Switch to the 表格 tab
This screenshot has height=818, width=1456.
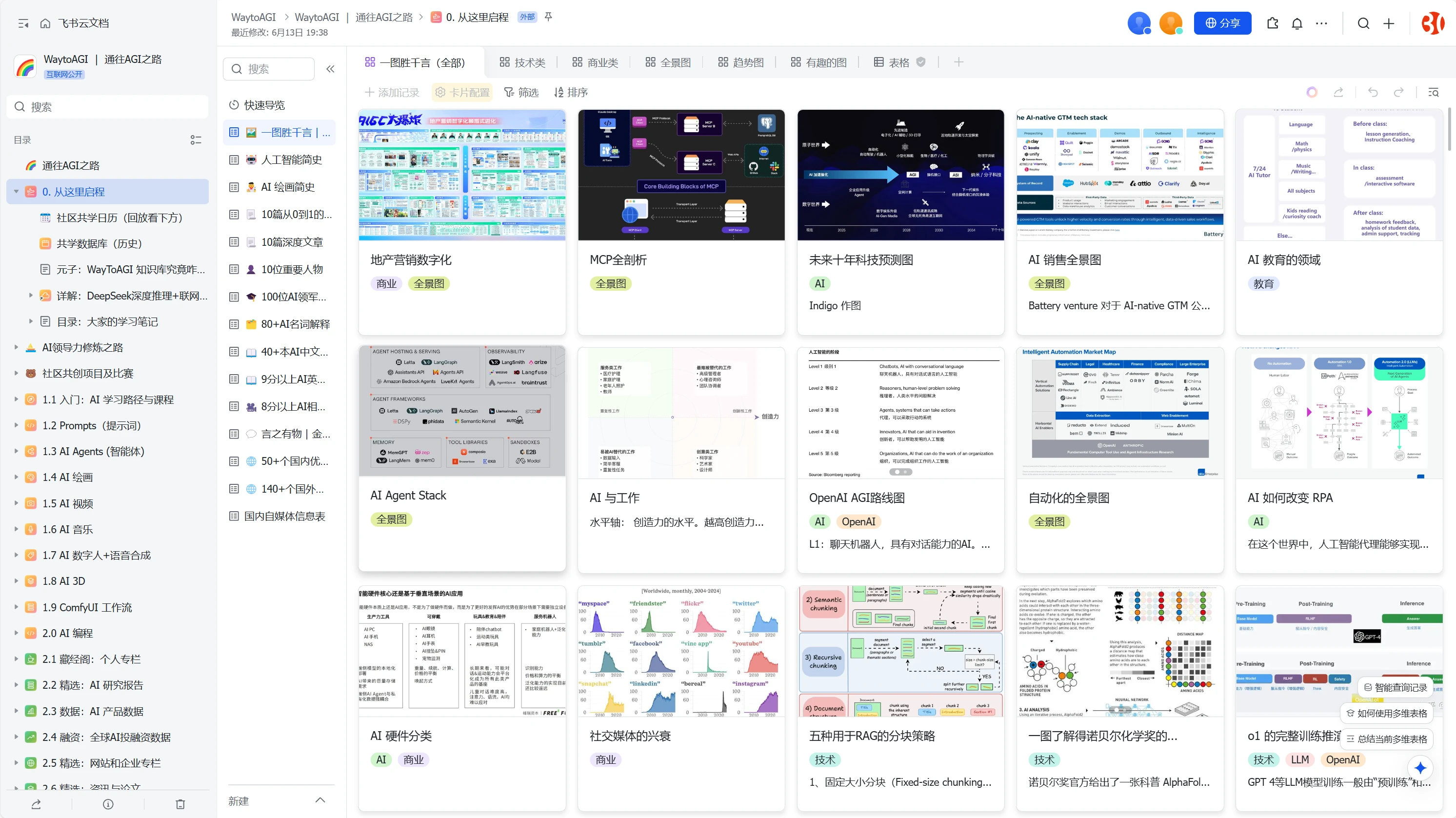point(892,62)
